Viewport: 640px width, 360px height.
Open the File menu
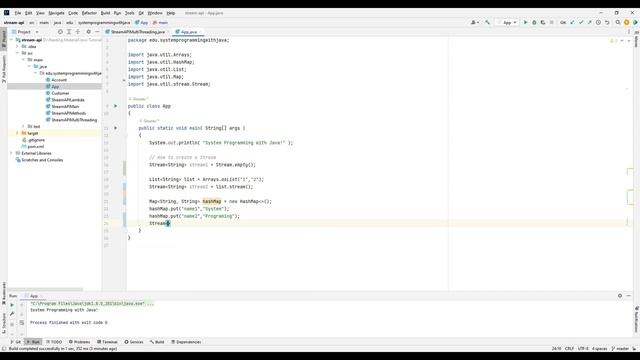[18, 13]
